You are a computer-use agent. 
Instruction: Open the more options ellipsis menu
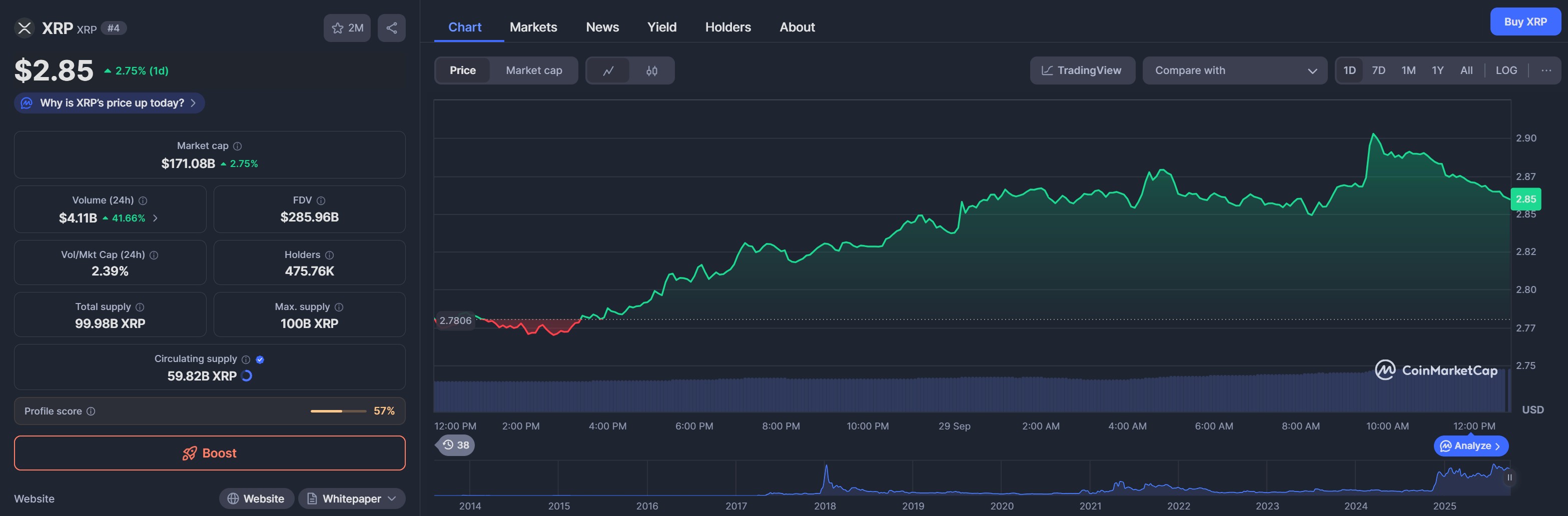(x=1545, y=70)
